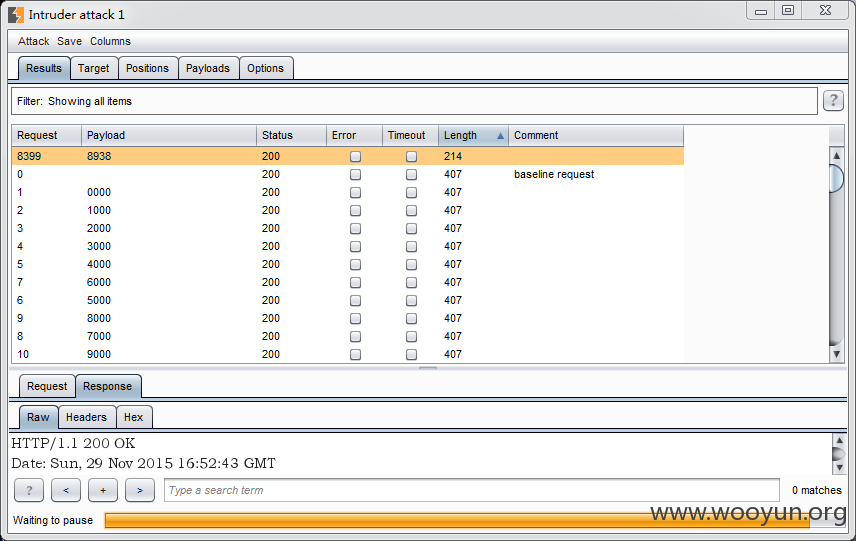This screenshot has width=856, height=541.
Task: Sort by the Comment column header
Action: [596, 135]
